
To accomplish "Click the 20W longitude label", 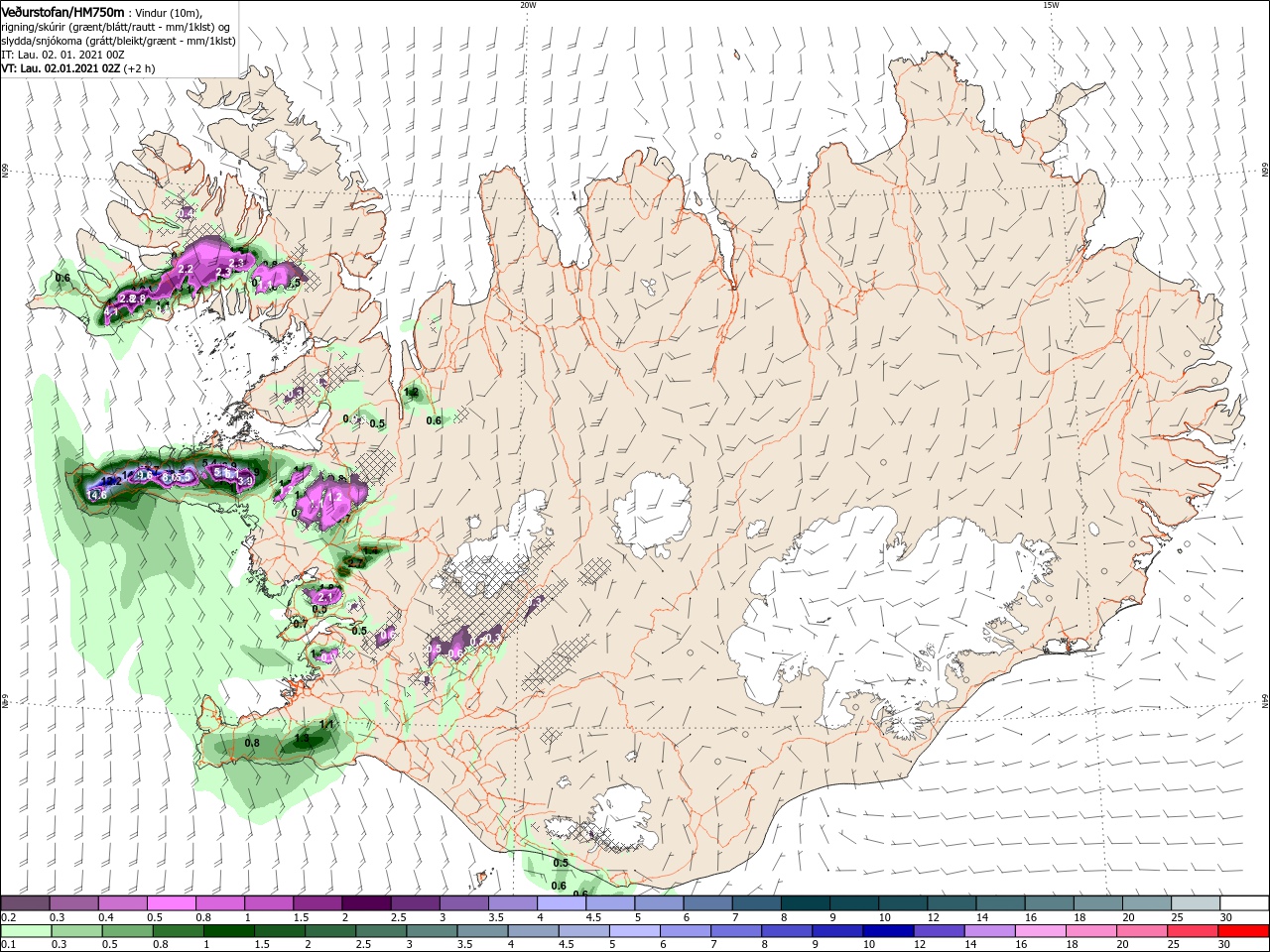I will pyautogui.click(x=528, y=5).
